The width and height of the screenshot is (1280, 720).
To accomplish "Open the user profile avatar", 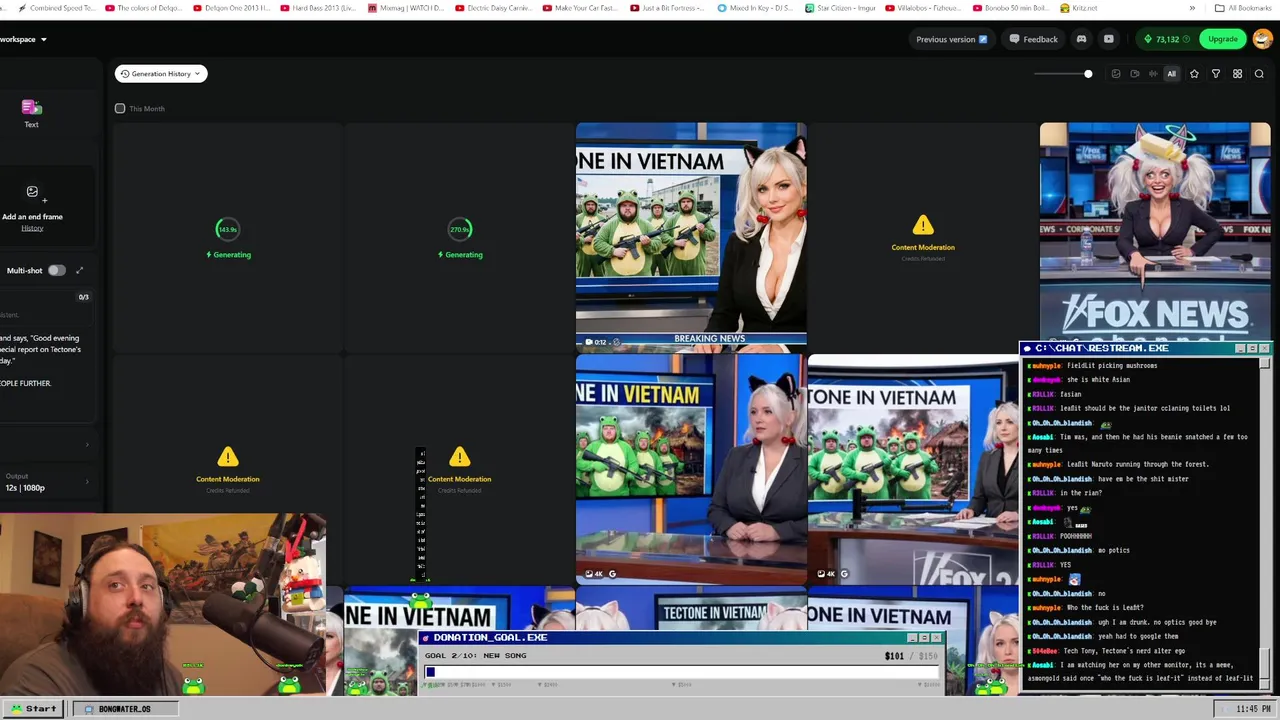I will pos(1261,39).
